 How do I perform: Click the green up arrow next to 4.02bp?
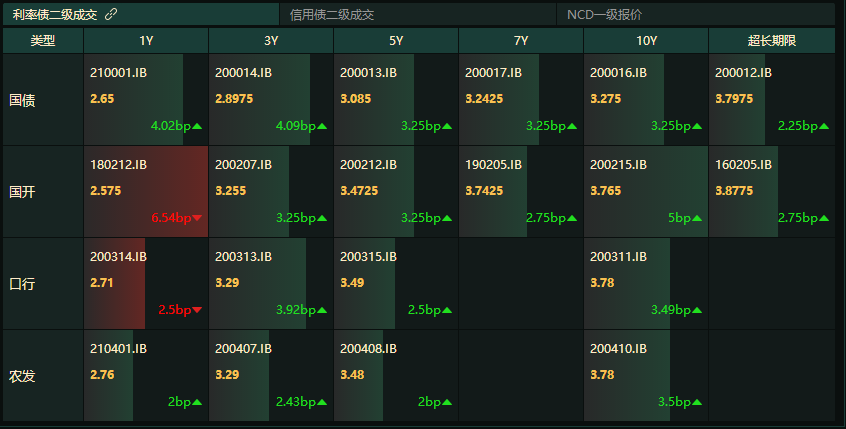[x=197, y=126]
